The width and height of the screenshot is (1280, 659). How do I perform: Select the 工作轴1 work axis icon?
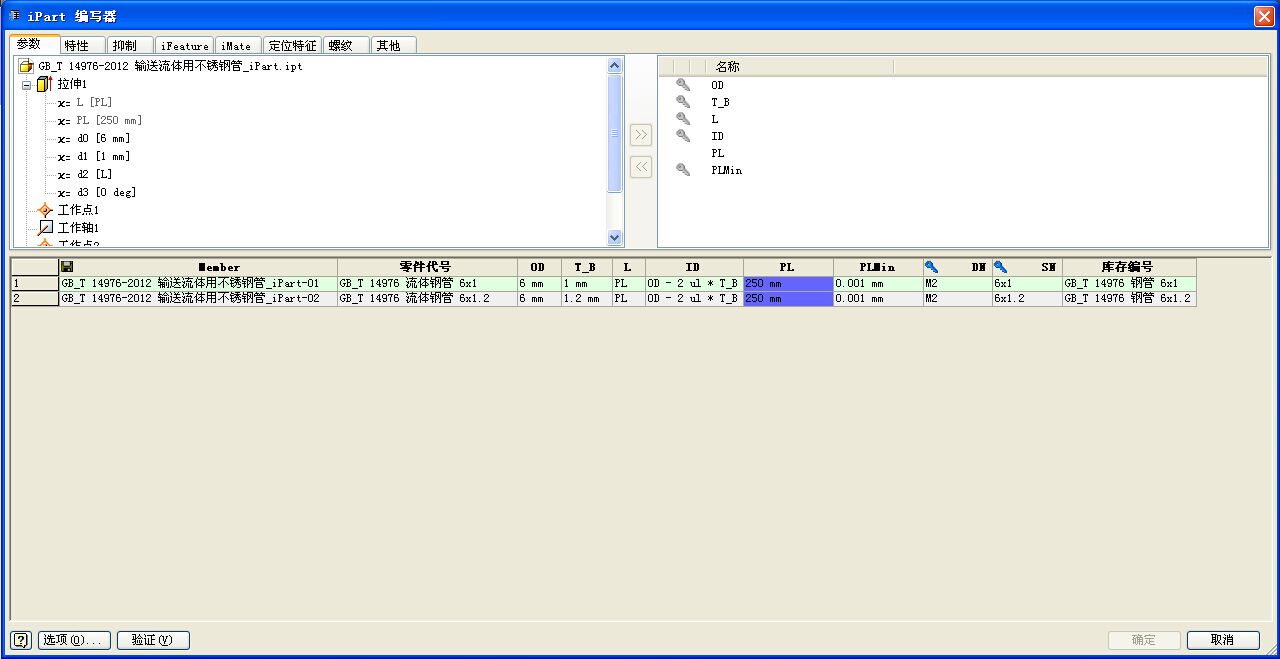click(x=45, y=228)
